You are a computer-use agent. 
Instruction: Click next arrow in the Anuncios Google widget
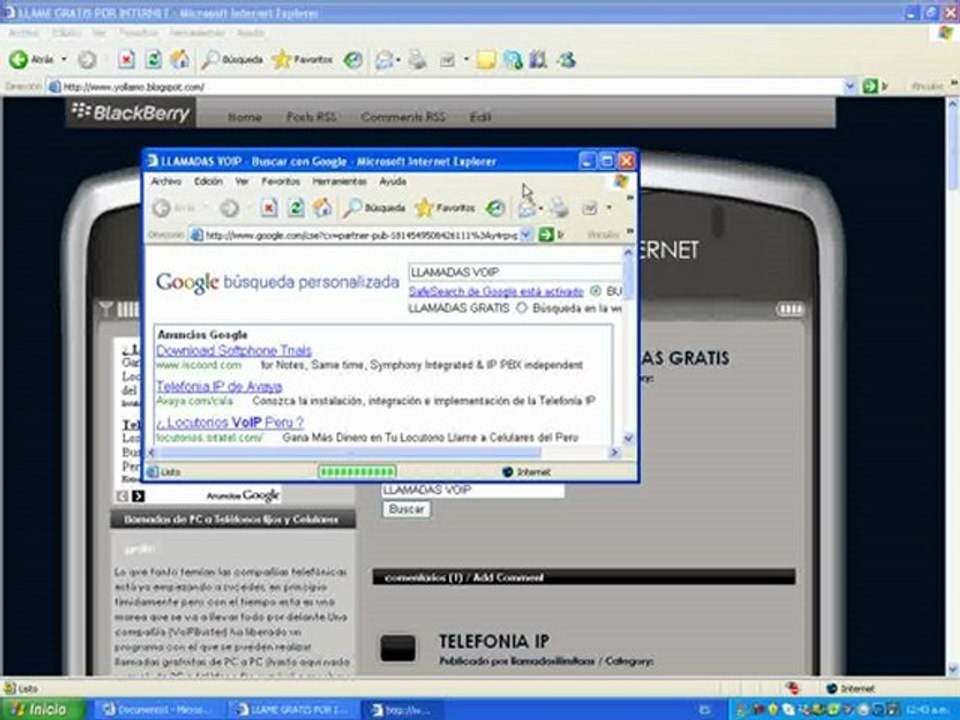[x=138, y=496]
